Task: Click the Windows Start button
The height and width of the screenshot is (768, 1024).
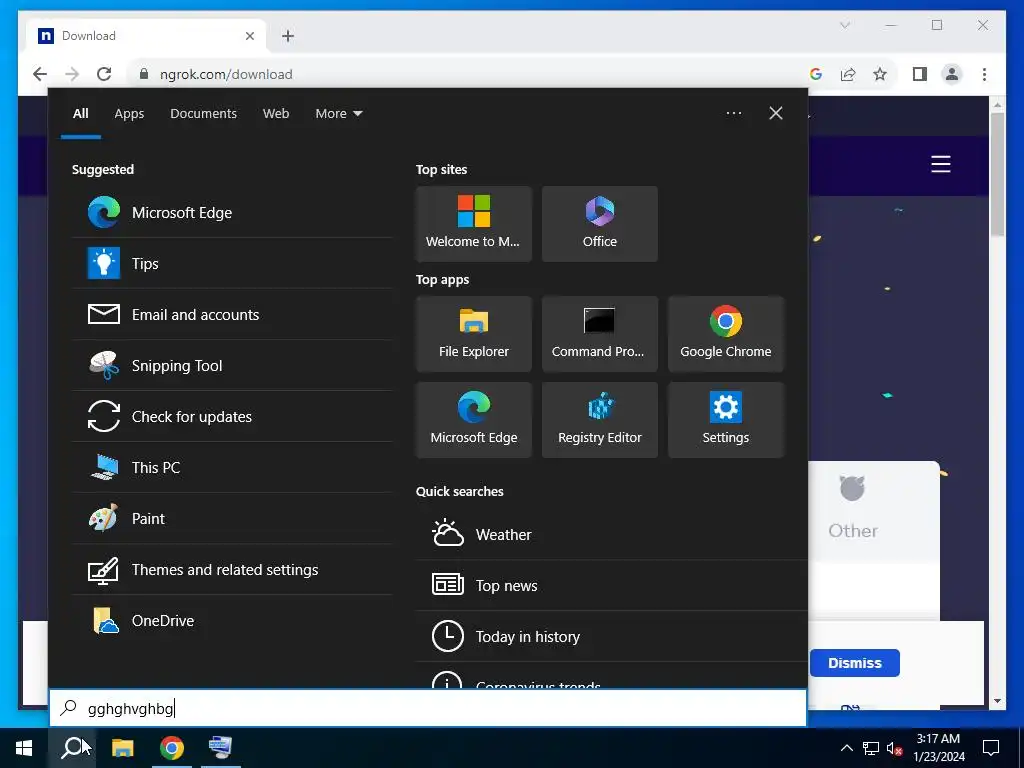Action: 24,748
